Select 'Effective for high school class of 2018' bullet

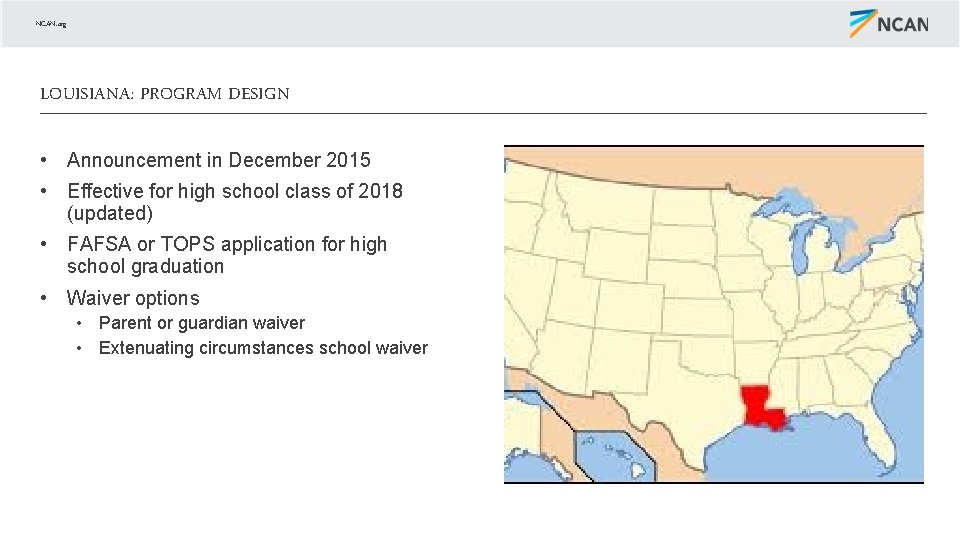(x=234, y=191)
